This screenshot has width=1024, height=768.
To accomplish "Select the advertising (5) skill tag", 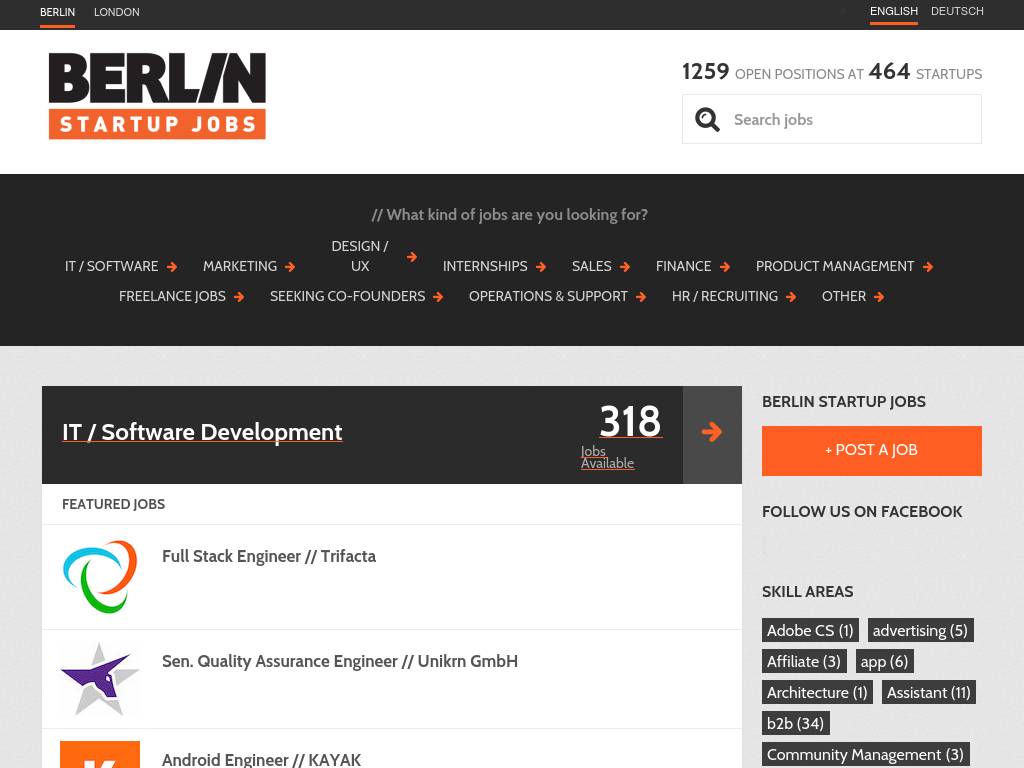I will (x=920, y=630).
